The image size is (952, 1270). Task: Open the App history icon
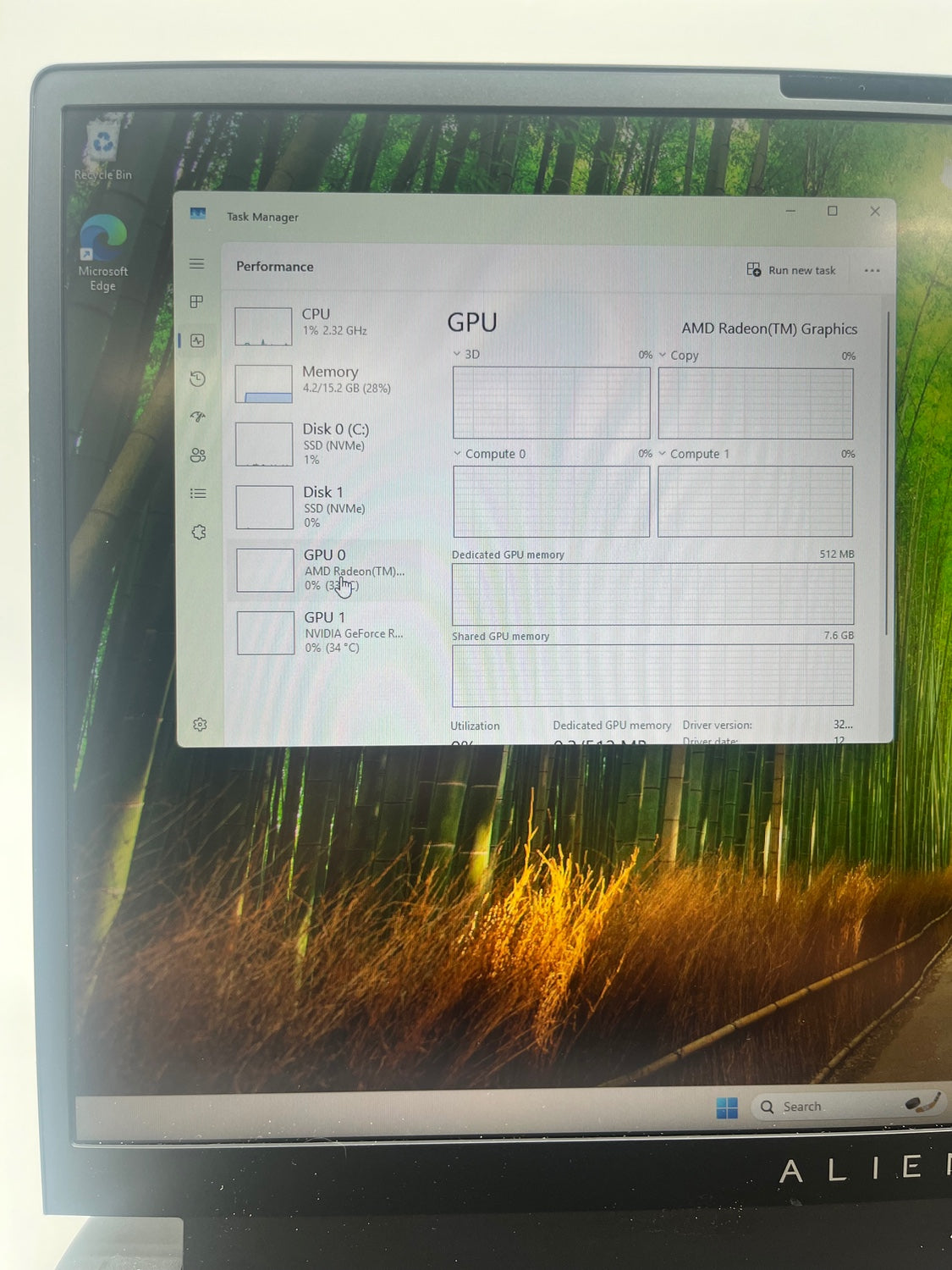(198, 378)
